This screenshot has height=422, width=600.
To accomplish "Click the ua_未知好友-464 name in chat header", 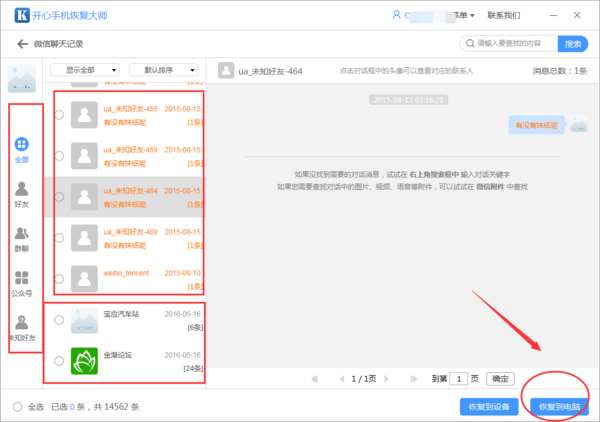I will point(270,71).
